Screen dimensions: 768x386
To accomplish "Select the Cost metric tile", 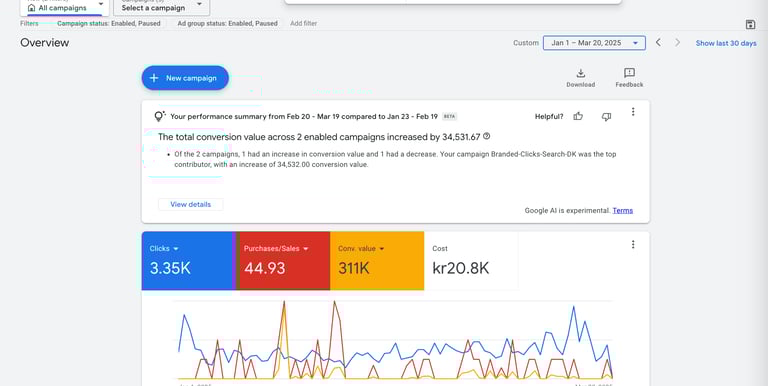I will click(x=471, y=261).
